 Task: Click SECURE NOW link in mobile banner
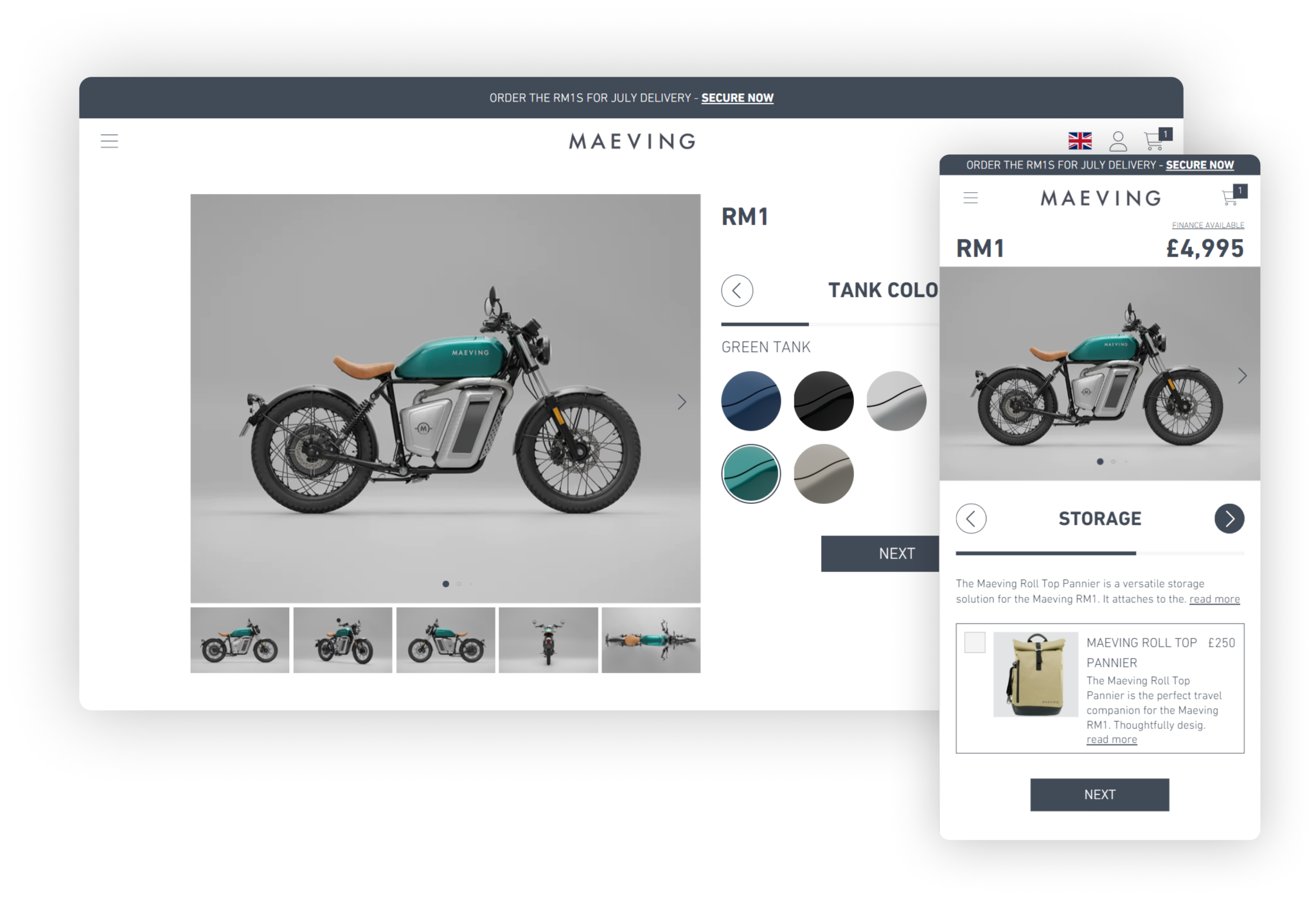[x=1200, y=165]
